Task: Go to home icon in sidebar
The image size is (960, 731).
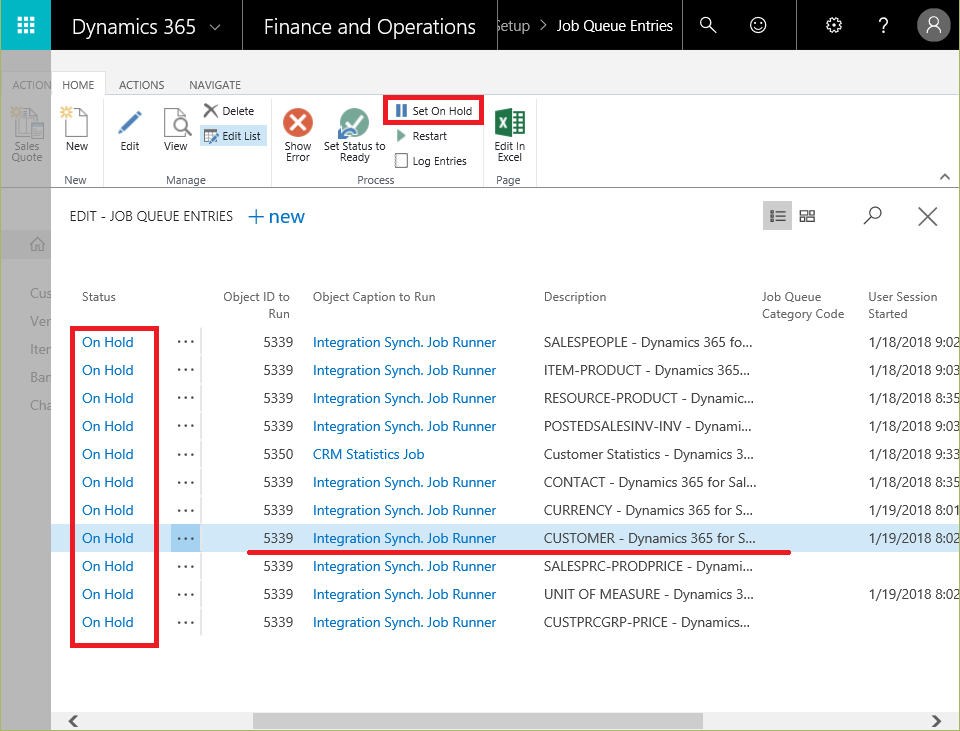Action: (38, 244)
